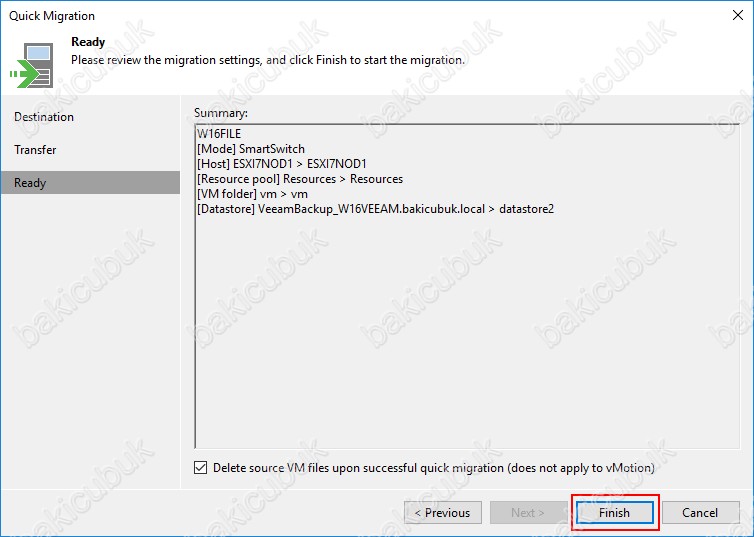Screen dimensions: 754x537
Task: Click the Finish button to start migration
Action: [615, 512]
